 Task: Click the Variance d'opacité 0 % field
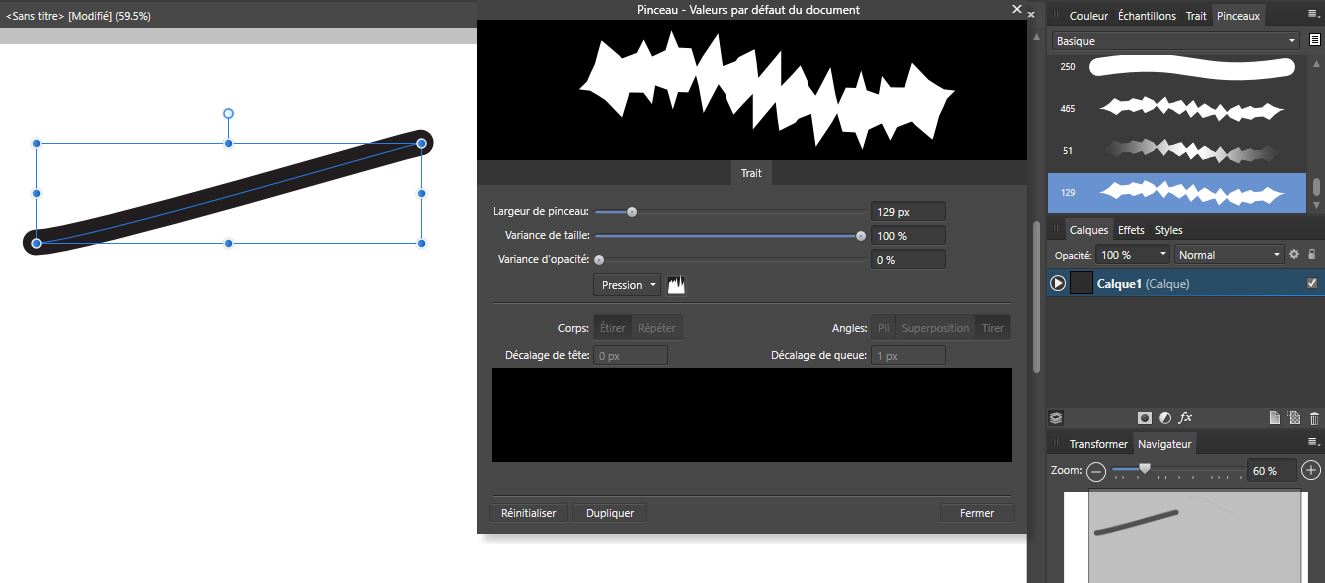(908, 260)
